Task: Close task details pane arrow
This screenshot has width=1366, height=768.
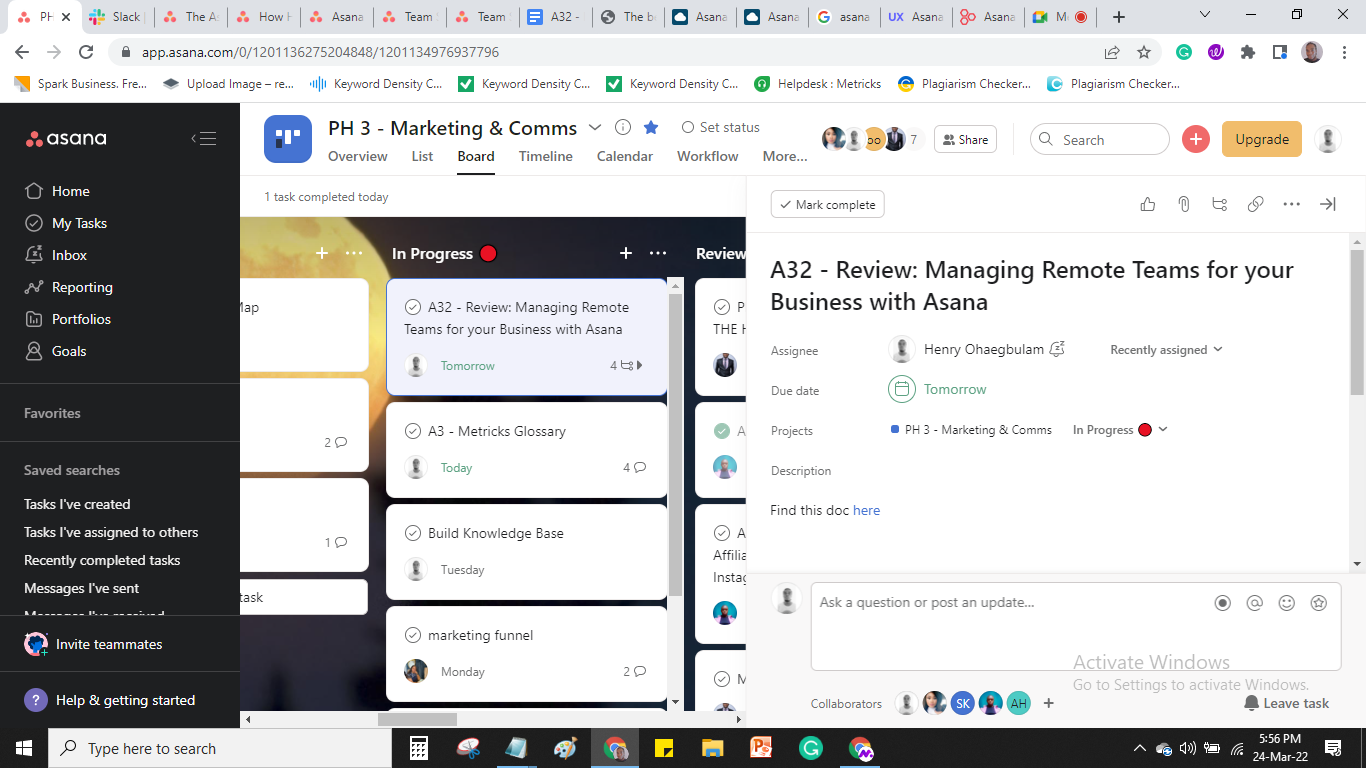Action: coord(1328,204)
